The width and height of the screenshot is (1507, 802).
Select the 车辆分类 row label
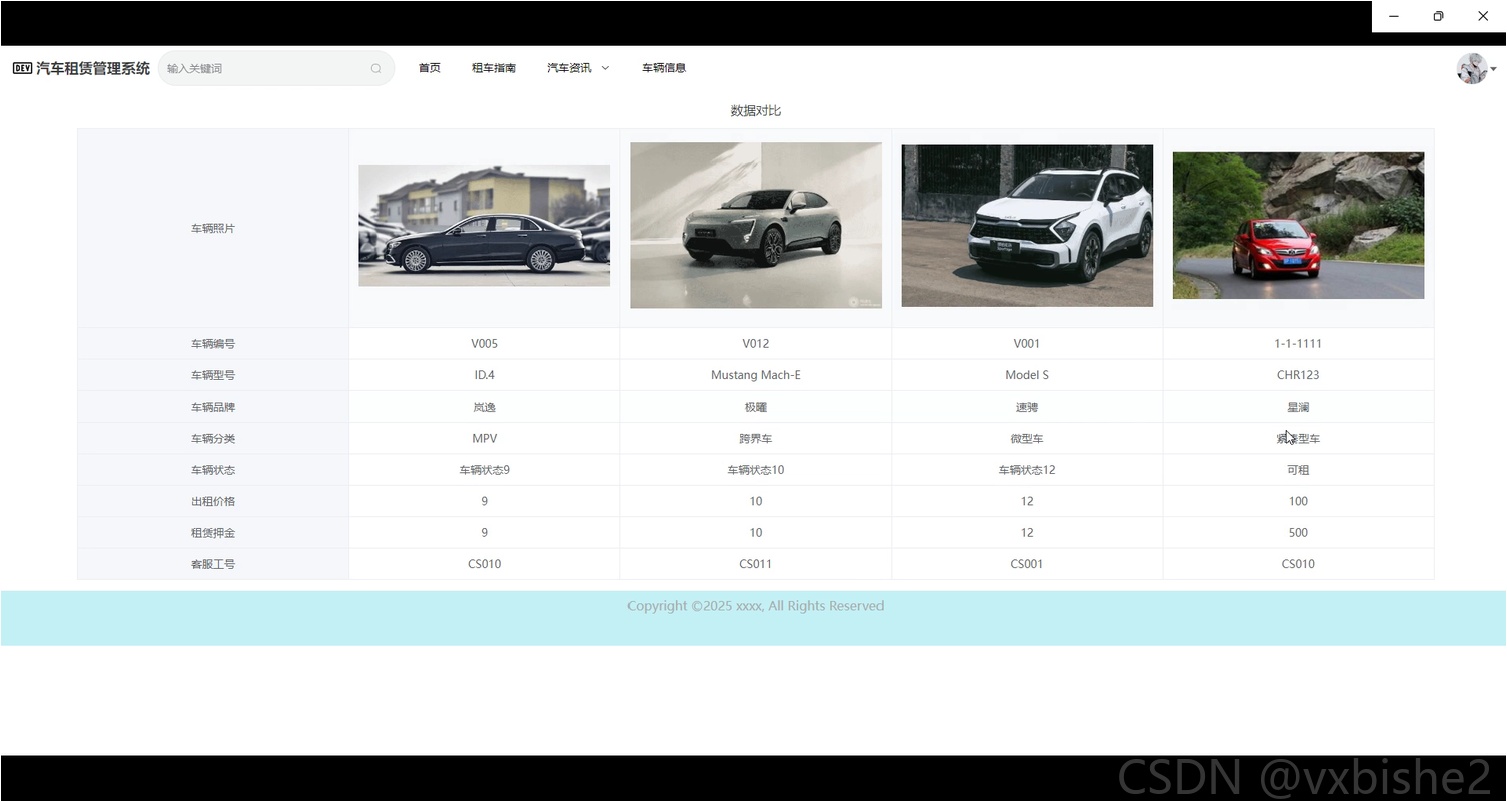pos(213,439)
